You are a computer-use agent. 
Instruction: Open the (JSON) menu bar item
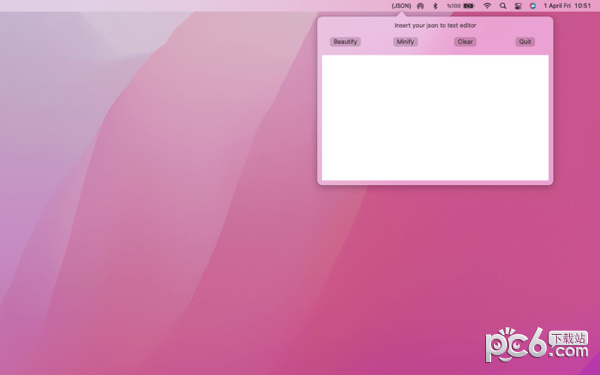[x=401, y=6]
